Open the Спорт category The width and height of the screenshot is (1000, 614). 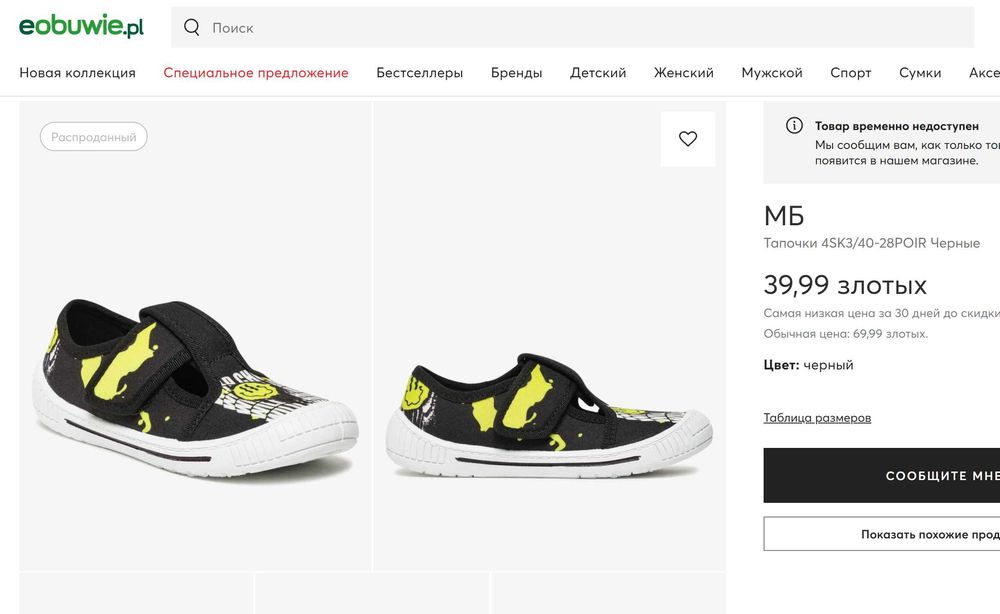(x=851, y=73)
